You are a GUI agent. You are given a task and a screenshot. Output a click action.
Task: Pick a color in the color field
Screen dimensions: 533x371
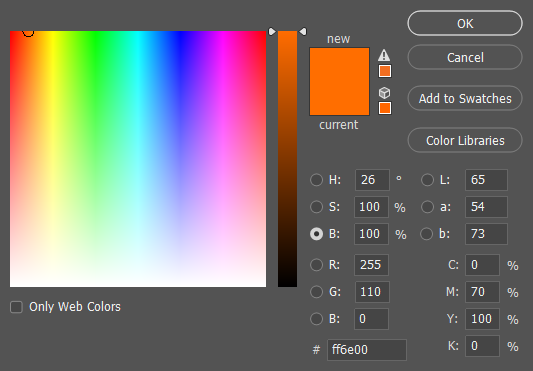pos(138,159)
